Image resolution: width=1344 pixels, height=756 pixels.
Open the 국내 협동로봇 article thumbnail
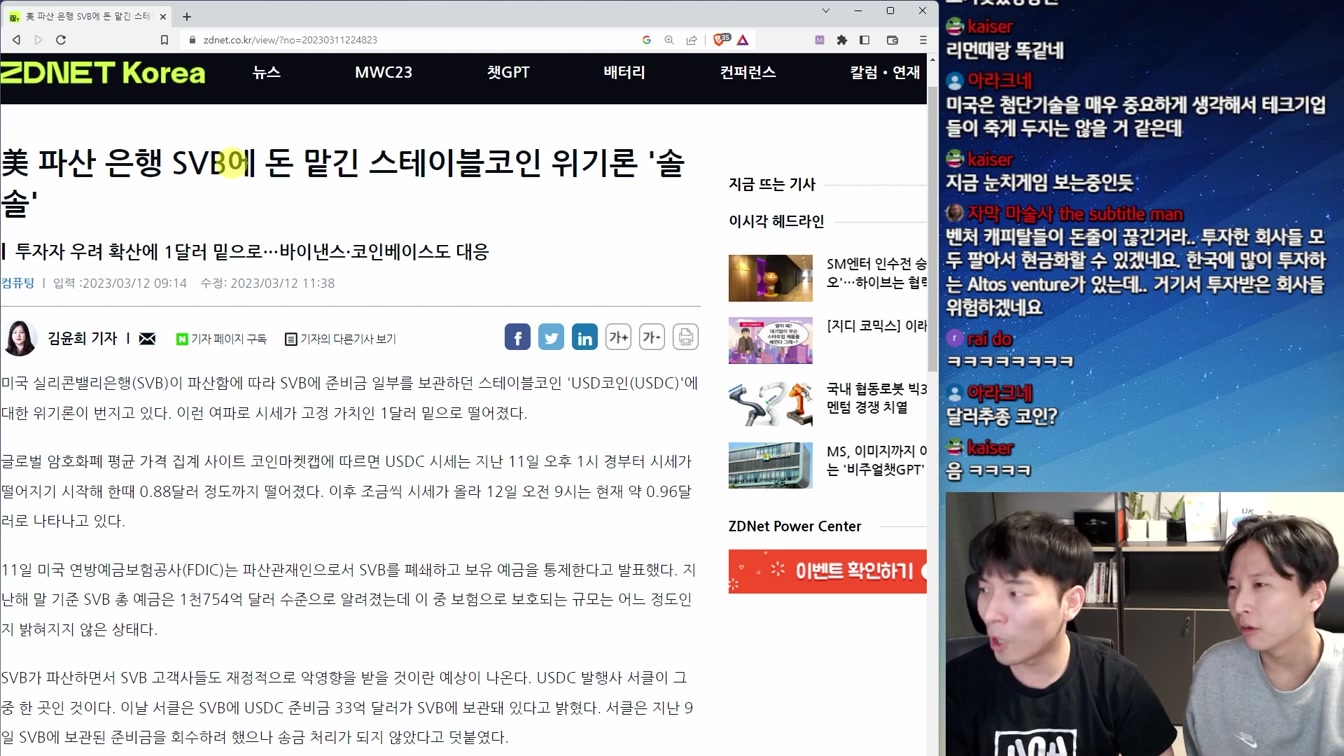(770, 402)
